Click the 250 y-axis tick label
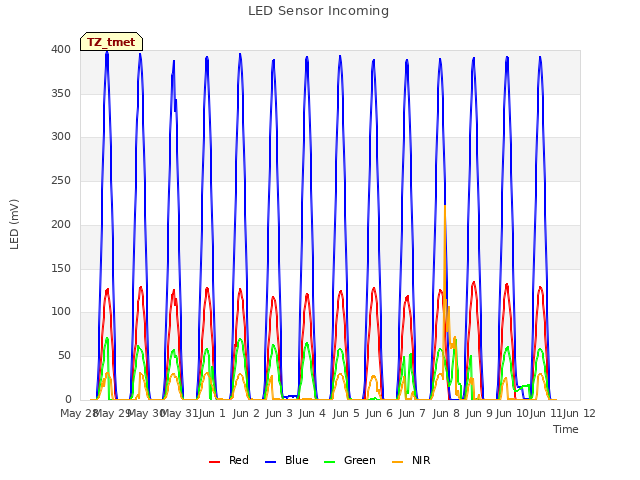The height and width of the screenshot is (480, 640). [x=61, y=180]
